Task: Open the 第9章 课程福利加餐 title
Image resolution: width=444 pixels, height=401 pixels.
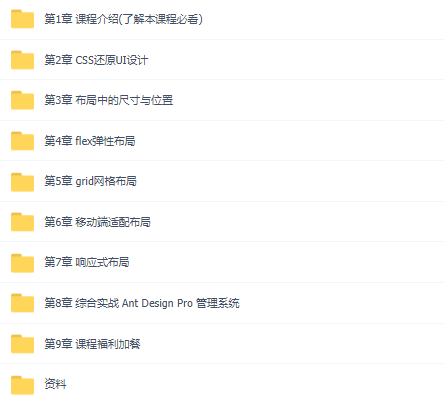Action: click(92, 344)
